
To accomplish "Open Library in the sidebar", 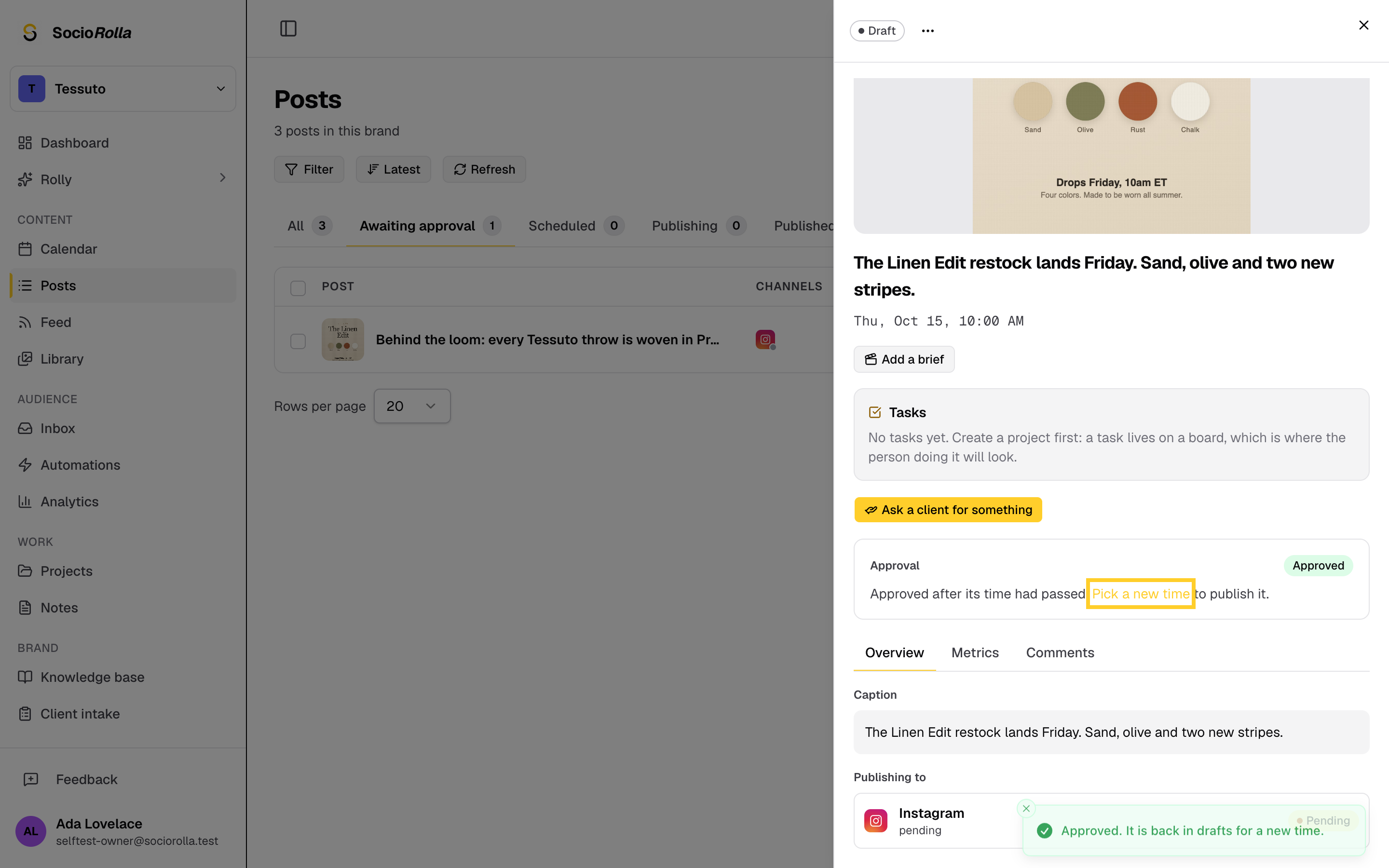I will pos(123,359).
